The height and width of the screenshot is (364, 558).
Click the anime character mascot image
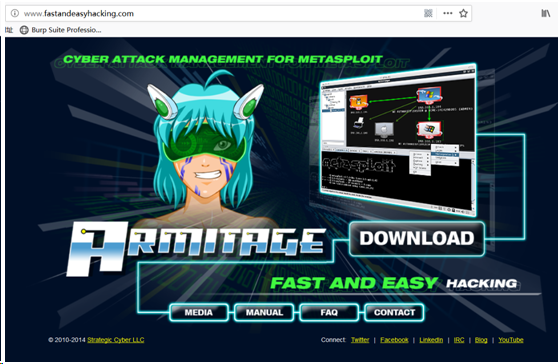[205, 149]
